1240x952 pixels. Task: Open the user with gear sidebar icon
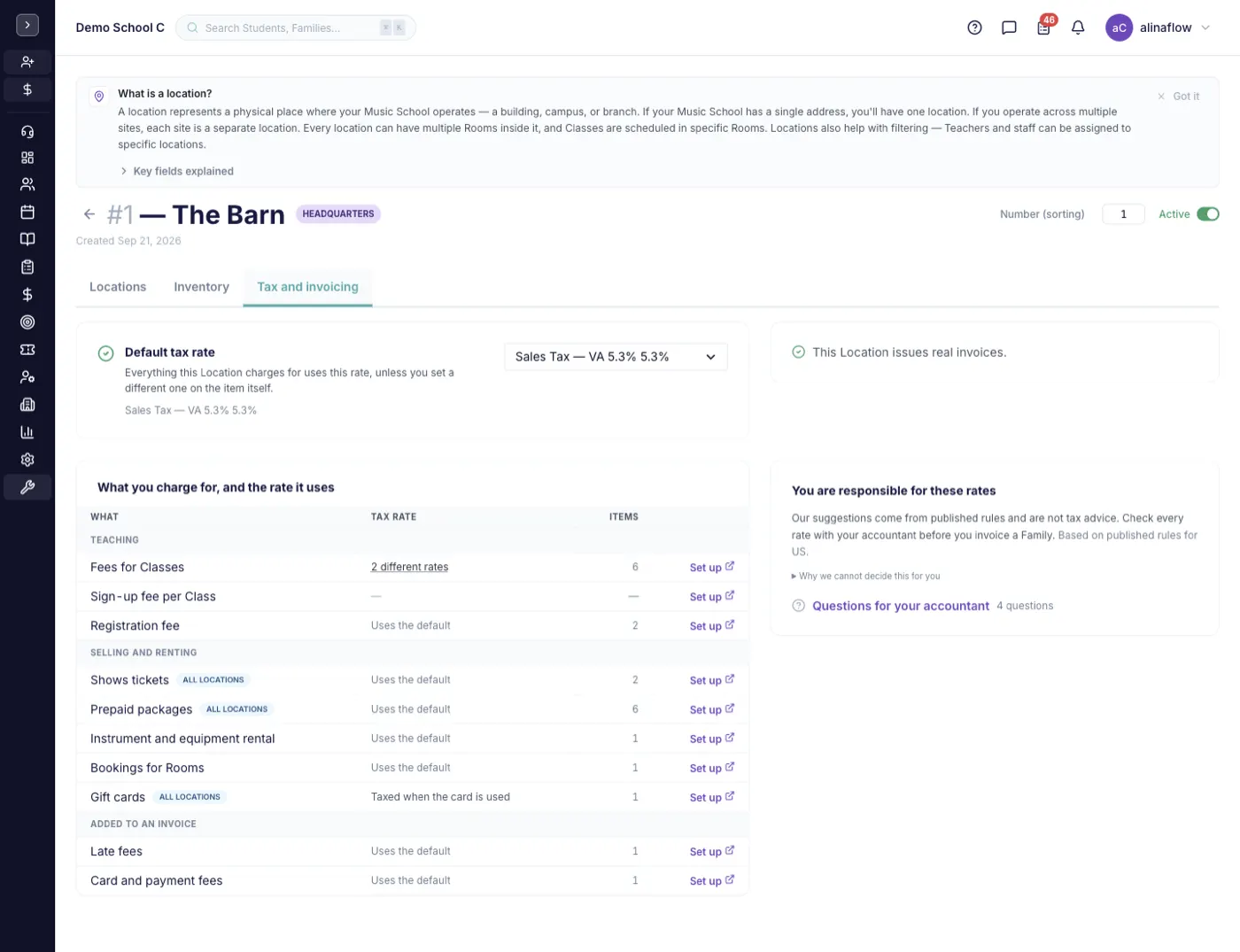pos(27,377)
